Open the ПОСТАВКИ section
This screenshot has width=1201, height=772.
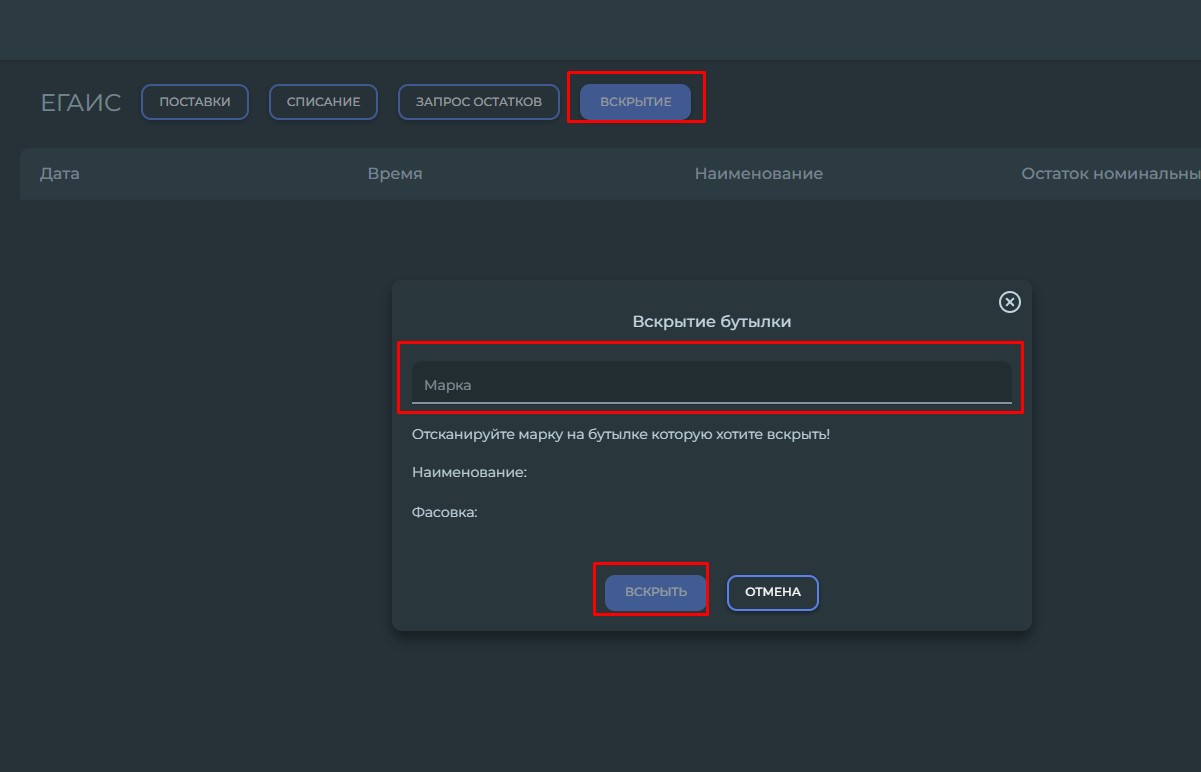[x=195, y=102]
